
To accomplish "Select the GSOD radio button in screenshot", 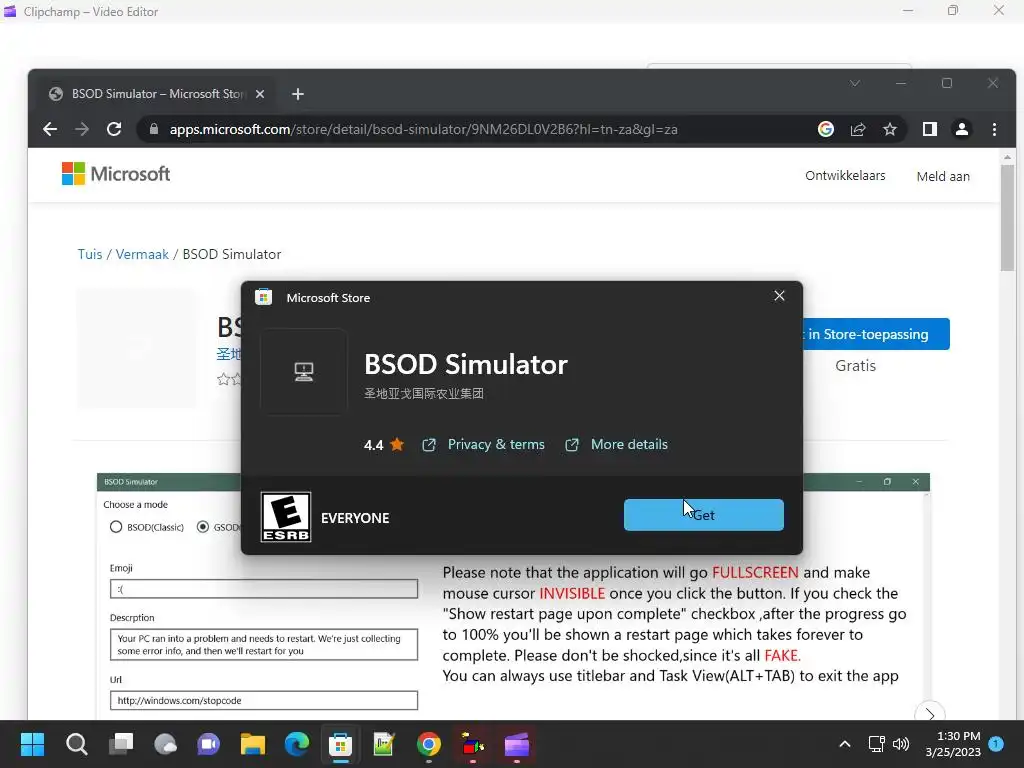I will [203, 527].
